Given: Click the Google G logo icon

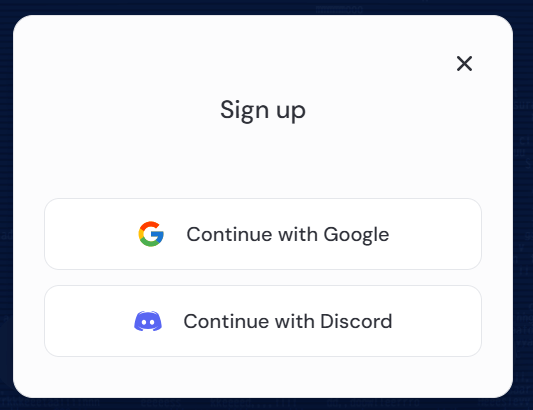Looking at the screenshot, I should pos(151,234).
